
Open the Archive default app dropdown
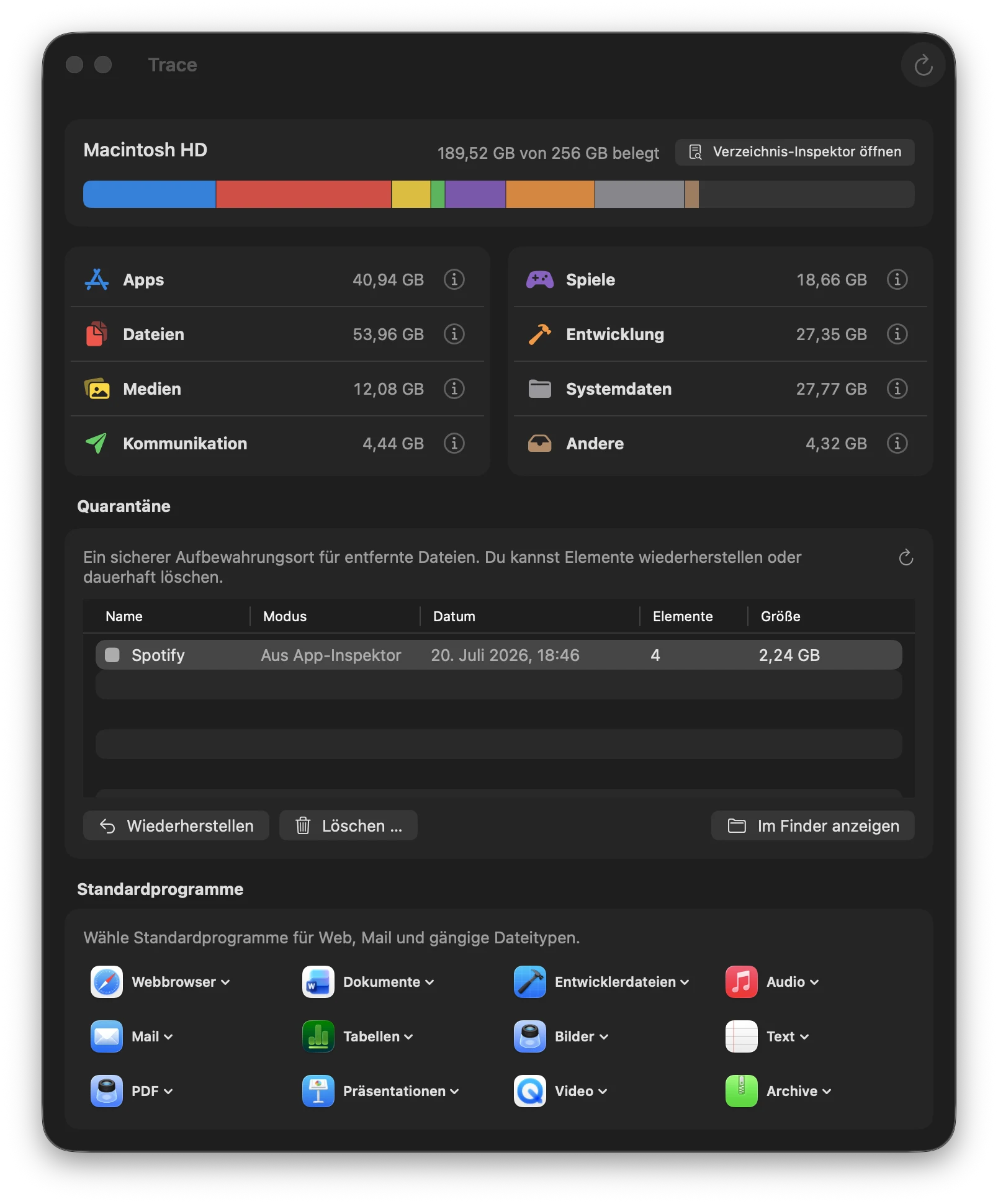[x=799, y=1091]
